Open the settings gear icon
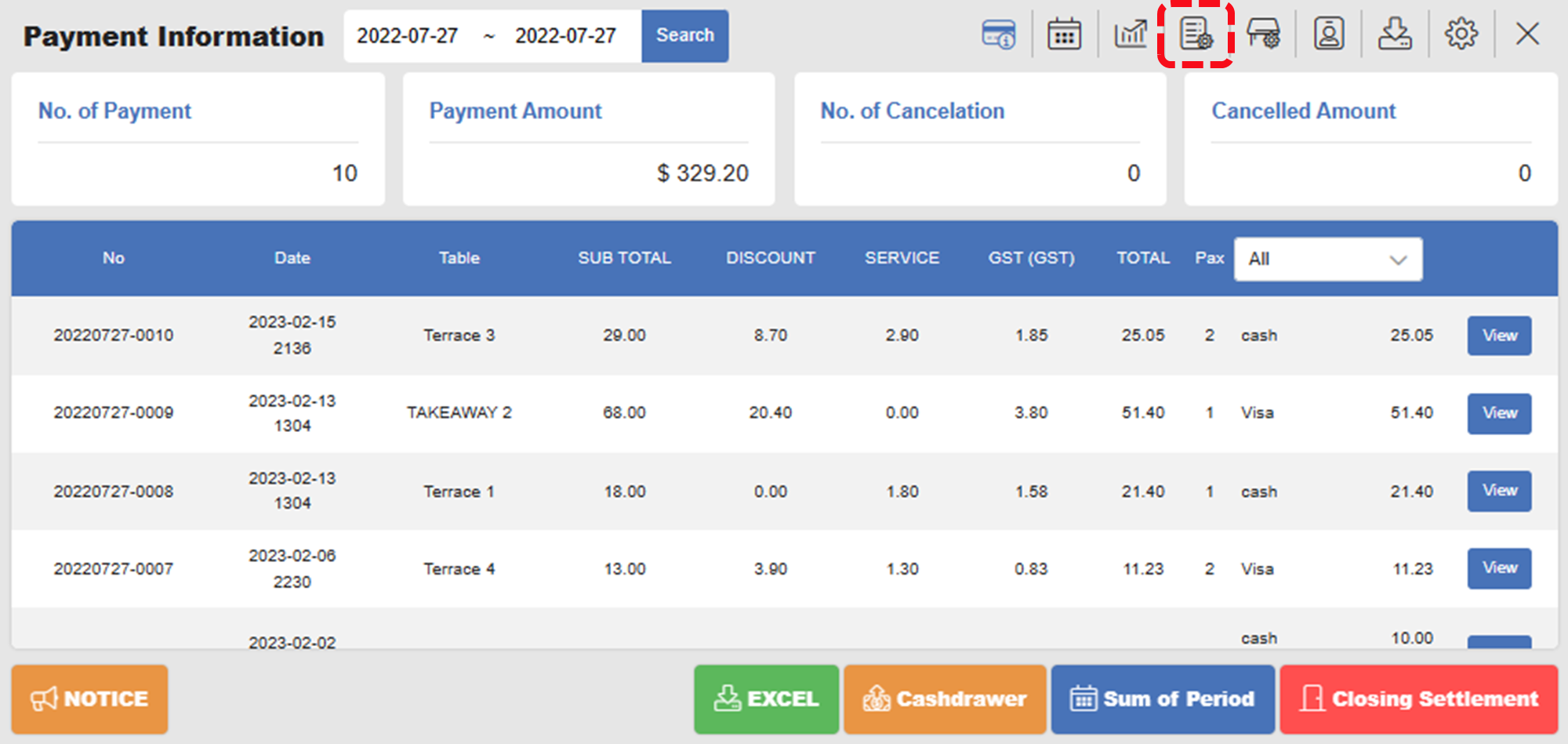This screenshot has height=744, width=1568. pyautogui.click(x=1461, y=34)
